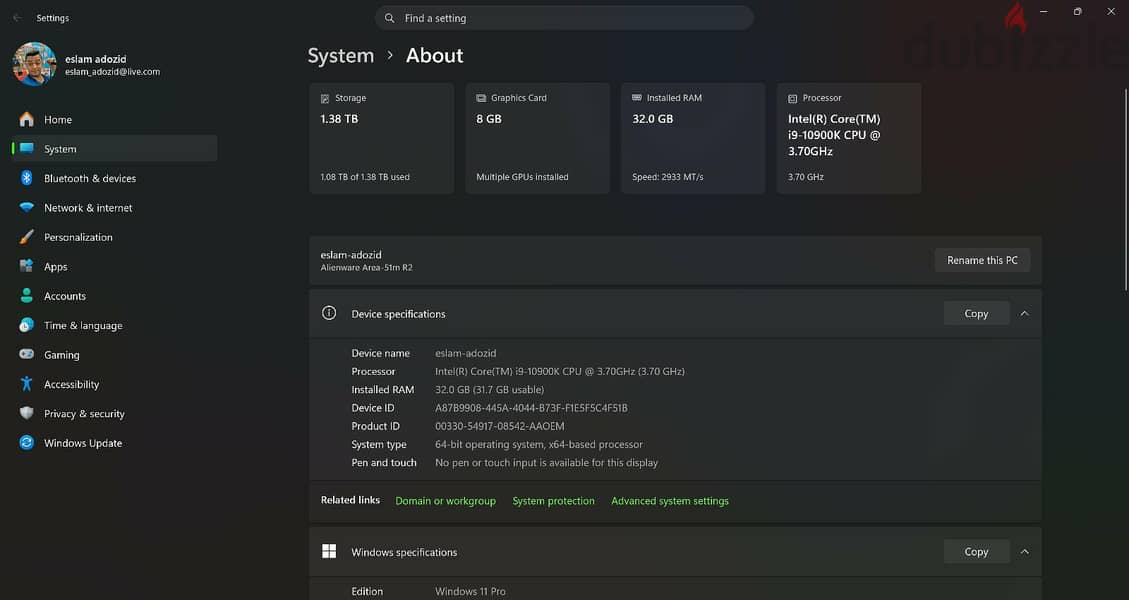This screenshot has width=1129, height=600.
Task: Click the search magnifier icon
Action: 390,18
